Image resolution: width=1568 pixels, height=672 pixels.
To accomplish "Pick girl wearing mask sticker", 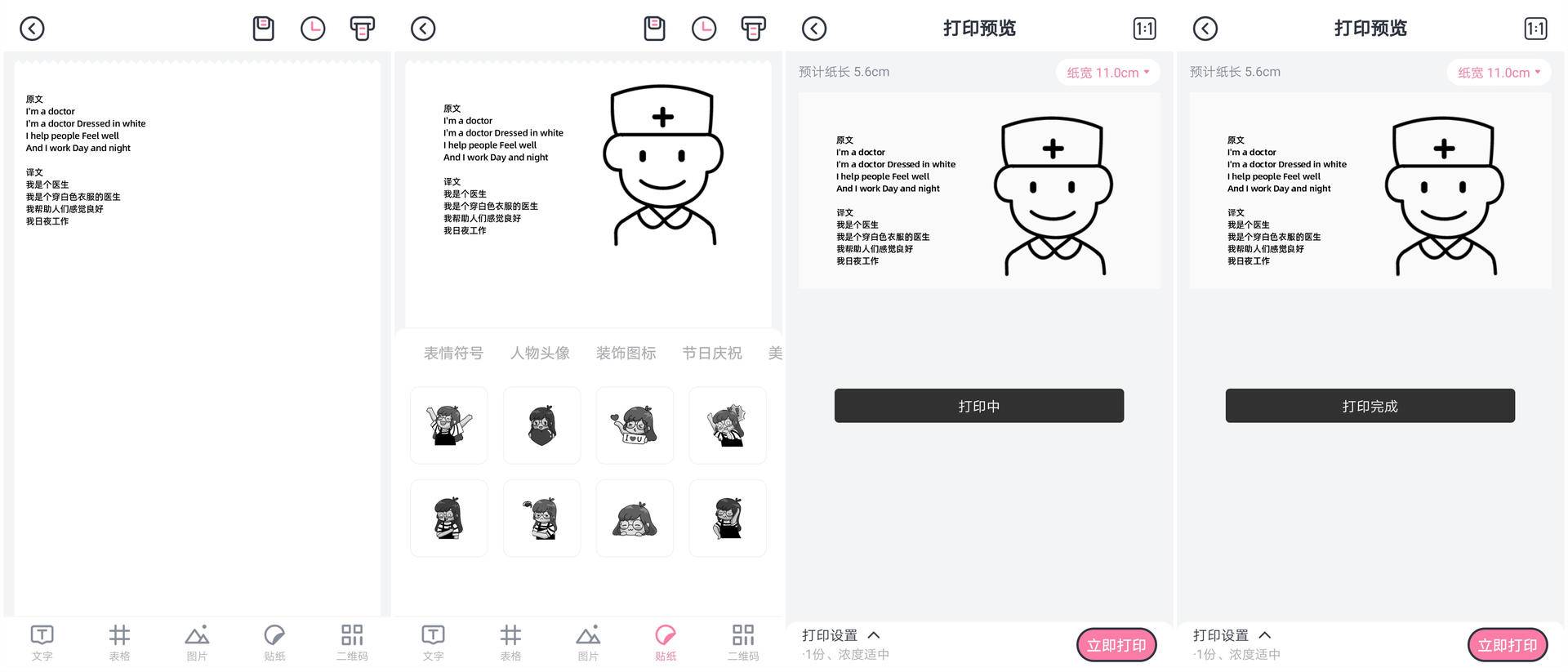I will 542,425.
